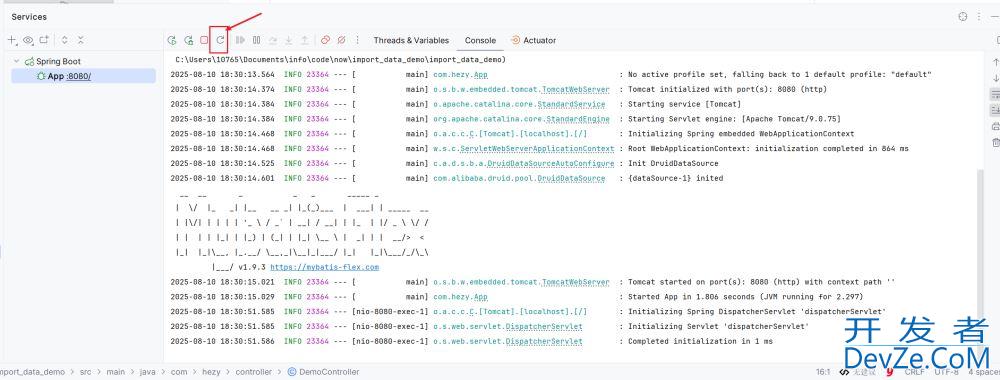
Task: Open the DruidDataSourceAutoConfigure class link
Action: tap(552, 164)
